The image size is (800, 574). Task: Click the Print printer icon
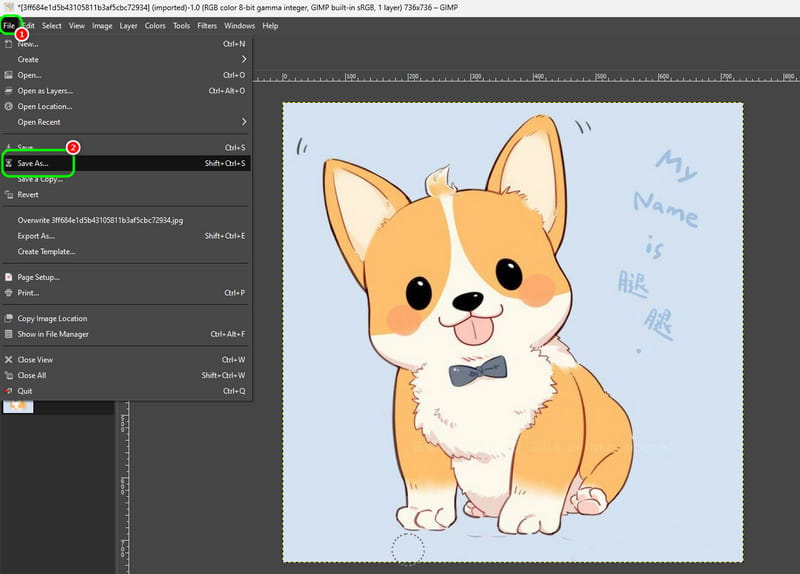9,293
